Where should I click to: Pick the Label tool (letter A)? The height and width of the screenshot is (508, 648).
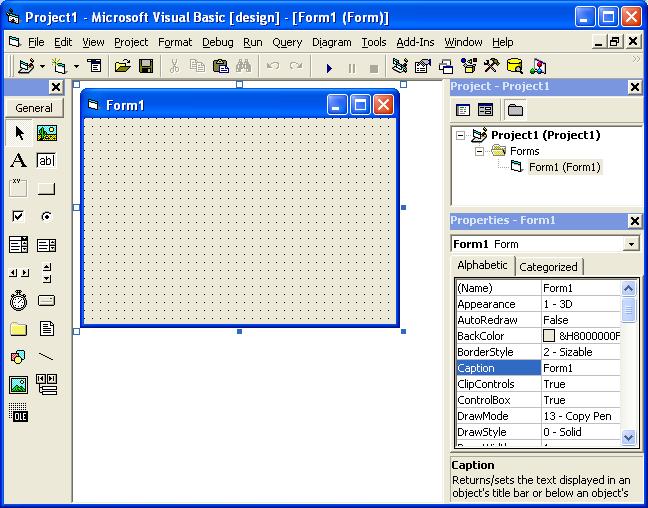18,160
